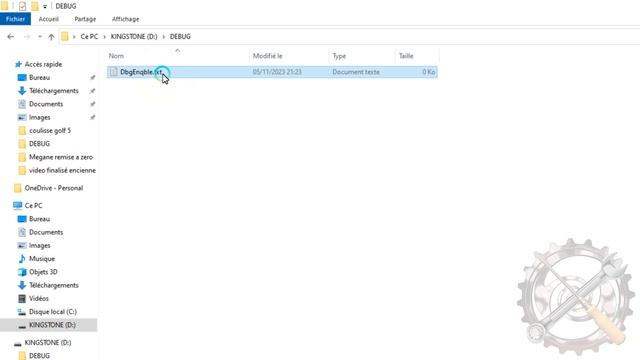The image size is (640, 360).
Task: Select Ce PC in the navigation tree
Action: 33,206
